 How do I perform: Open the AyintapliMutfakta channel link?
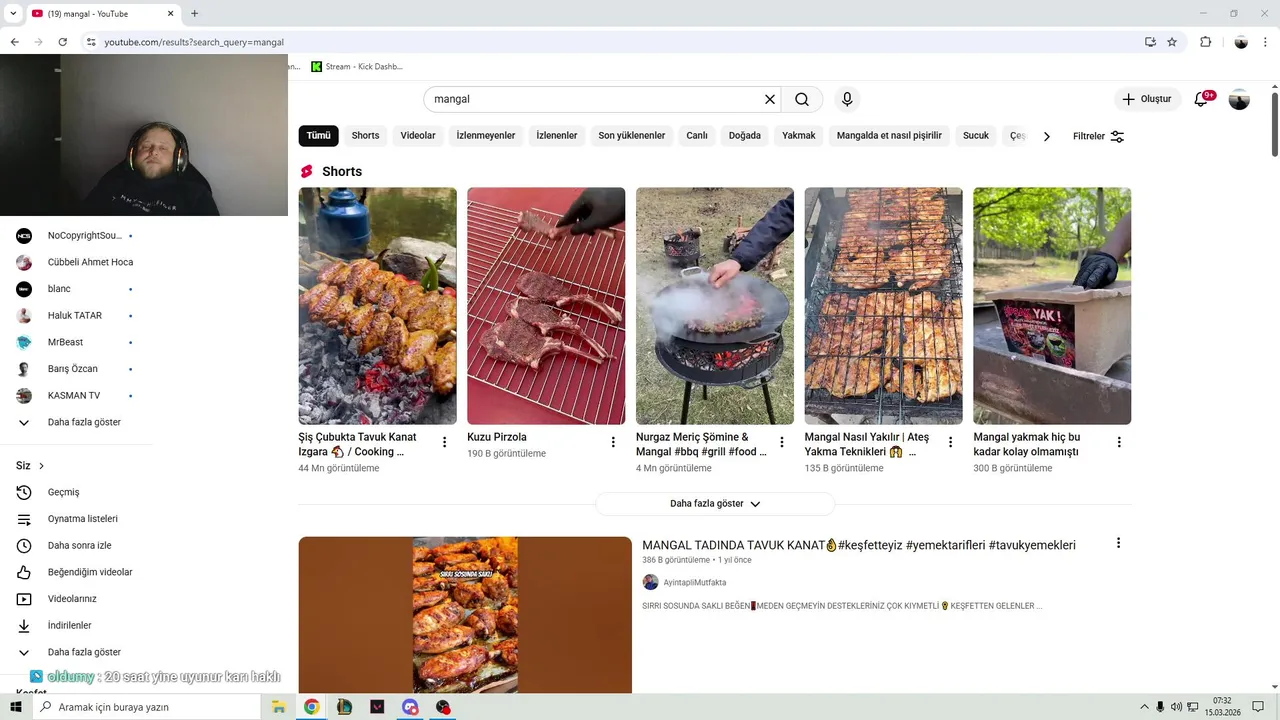coord(694,582)
